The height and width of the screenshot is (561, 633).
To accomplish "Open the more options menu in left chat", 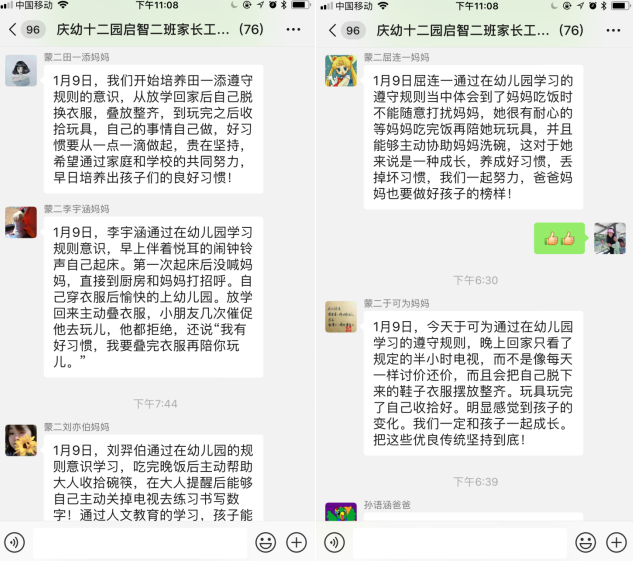I will 293,29.
